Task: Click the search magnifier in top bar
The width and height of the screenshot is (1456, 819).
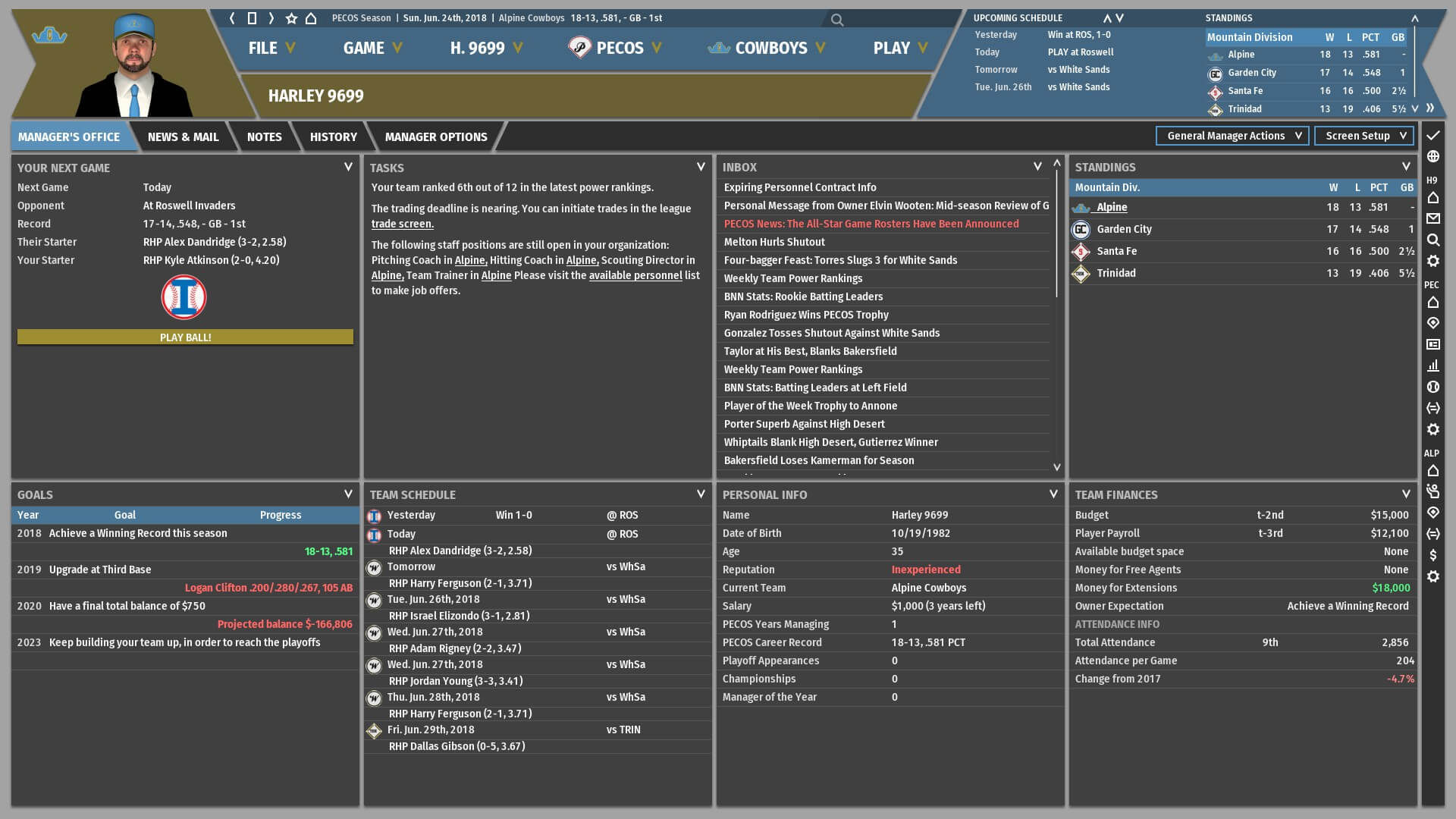Action: (836, 20)
